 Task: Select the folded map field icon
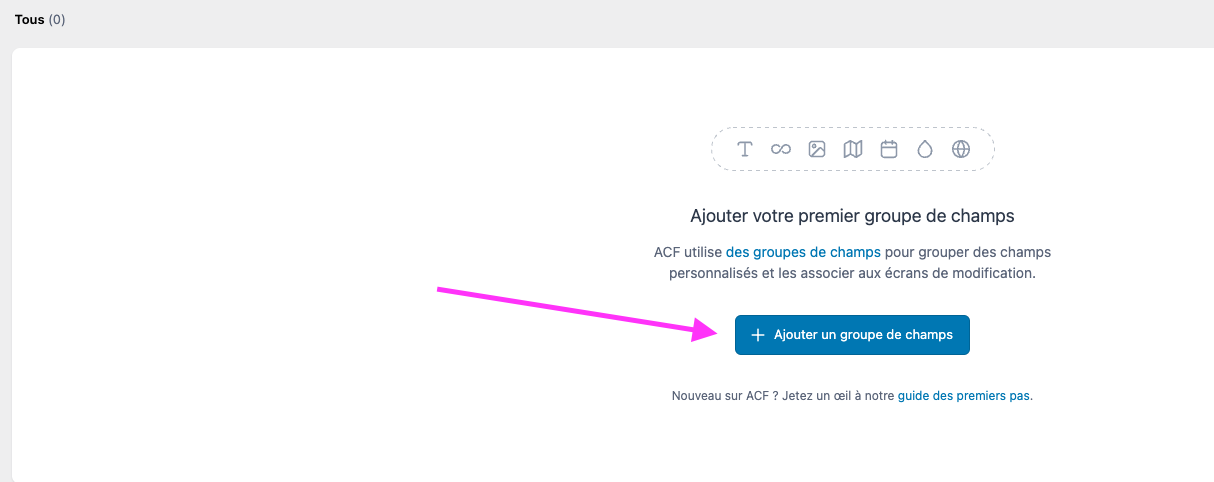click(x=853, y=149)
